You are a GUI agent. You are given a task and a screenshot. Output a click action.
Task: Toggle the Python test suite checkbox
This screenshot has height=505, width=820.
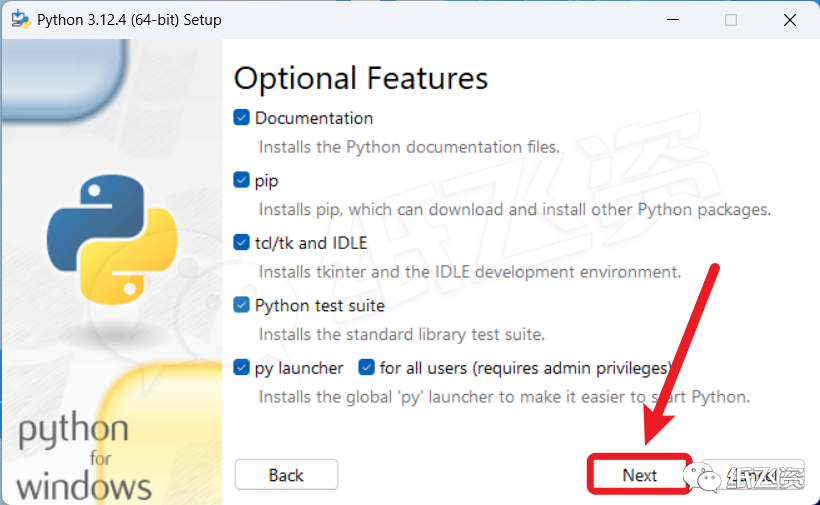pyautogui.click(x=241, y=305)
